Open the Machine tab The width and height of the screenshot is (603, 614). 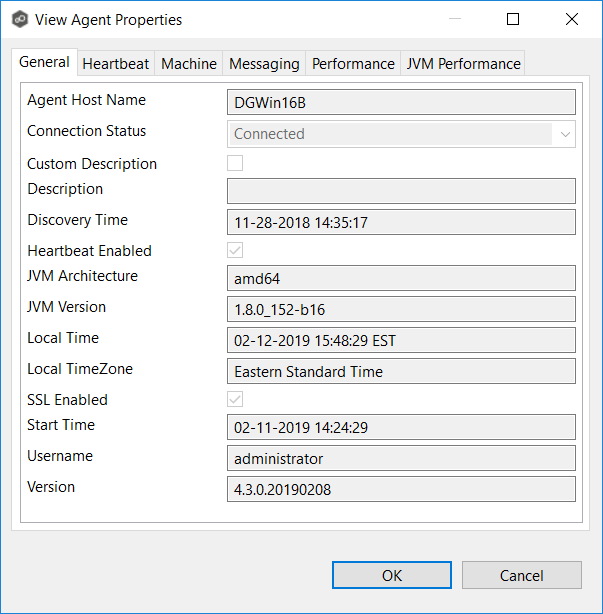coord(189,64)
